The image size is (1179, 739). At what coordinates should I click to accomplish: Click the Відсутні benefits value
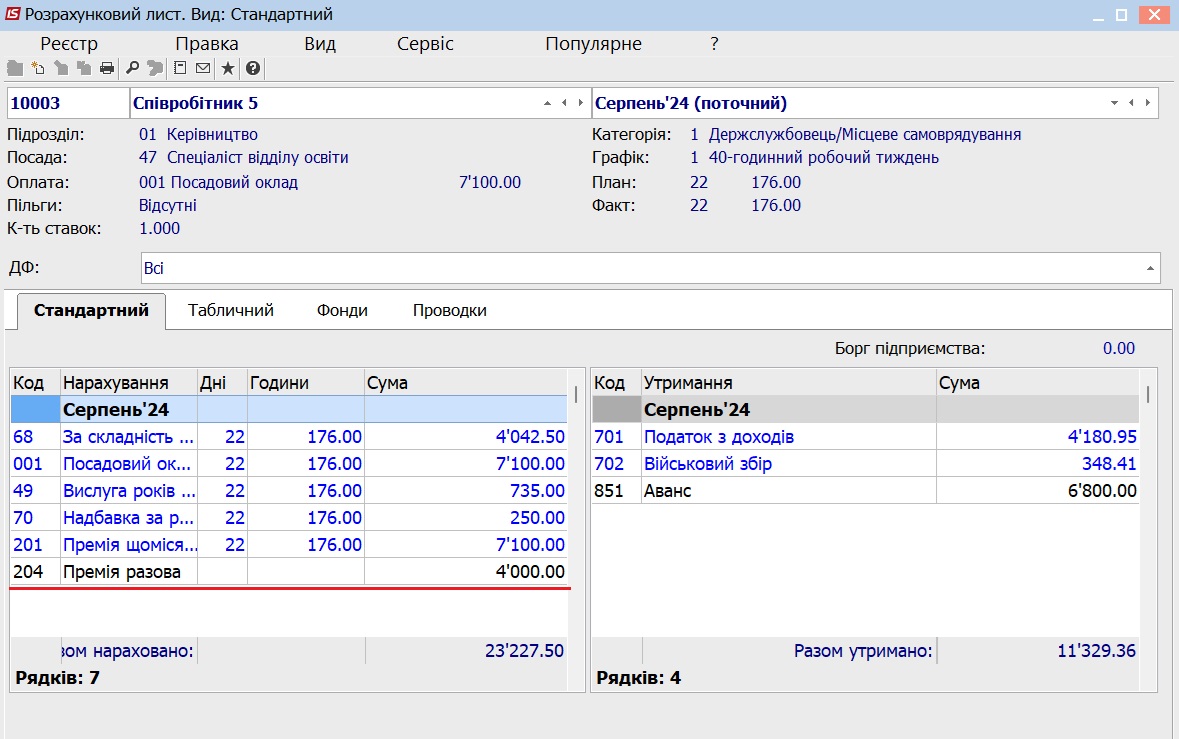pos(168,205)
